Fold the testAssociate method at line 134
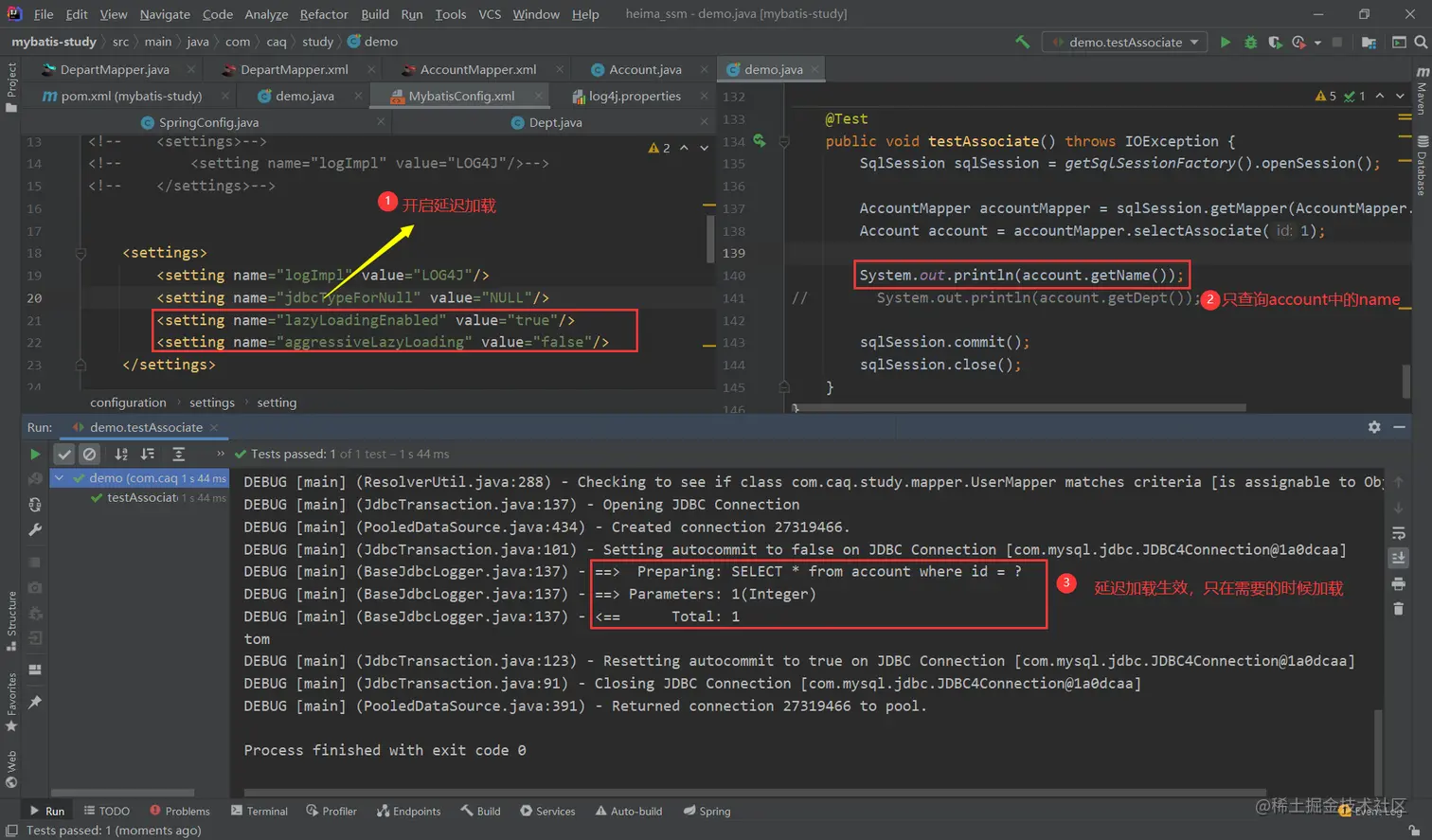Viewport: 1432px width, 840px height. pyautogui.click(x=784, y=141)
